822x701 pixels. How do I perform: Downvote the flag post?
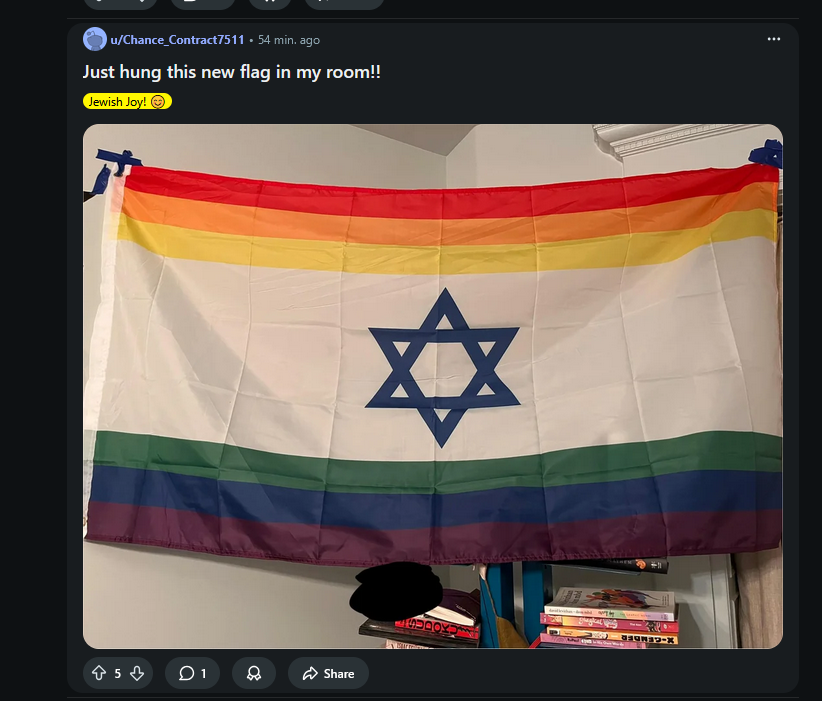(x=137, y=673)
